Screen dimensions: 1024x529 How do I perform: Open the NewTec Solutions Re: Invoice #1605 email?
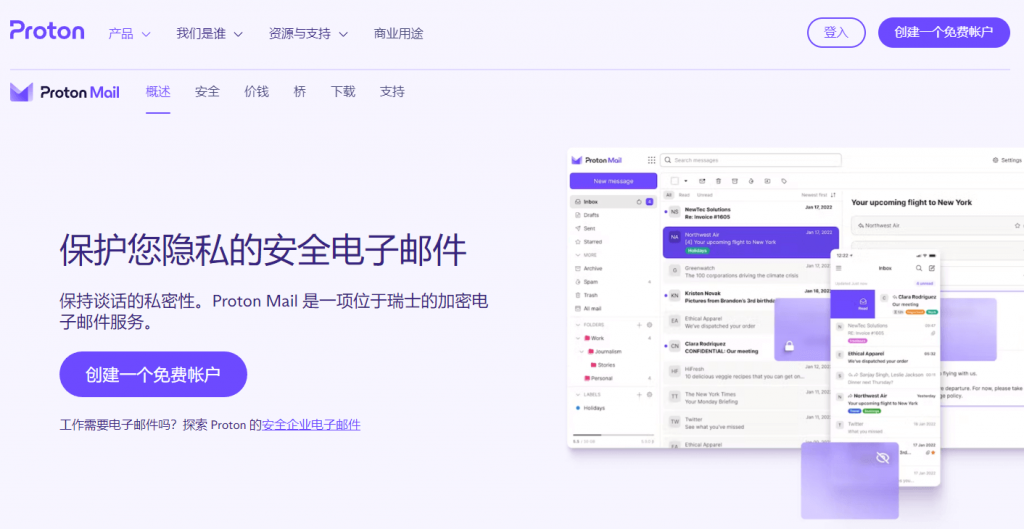(x=750, y=213)
